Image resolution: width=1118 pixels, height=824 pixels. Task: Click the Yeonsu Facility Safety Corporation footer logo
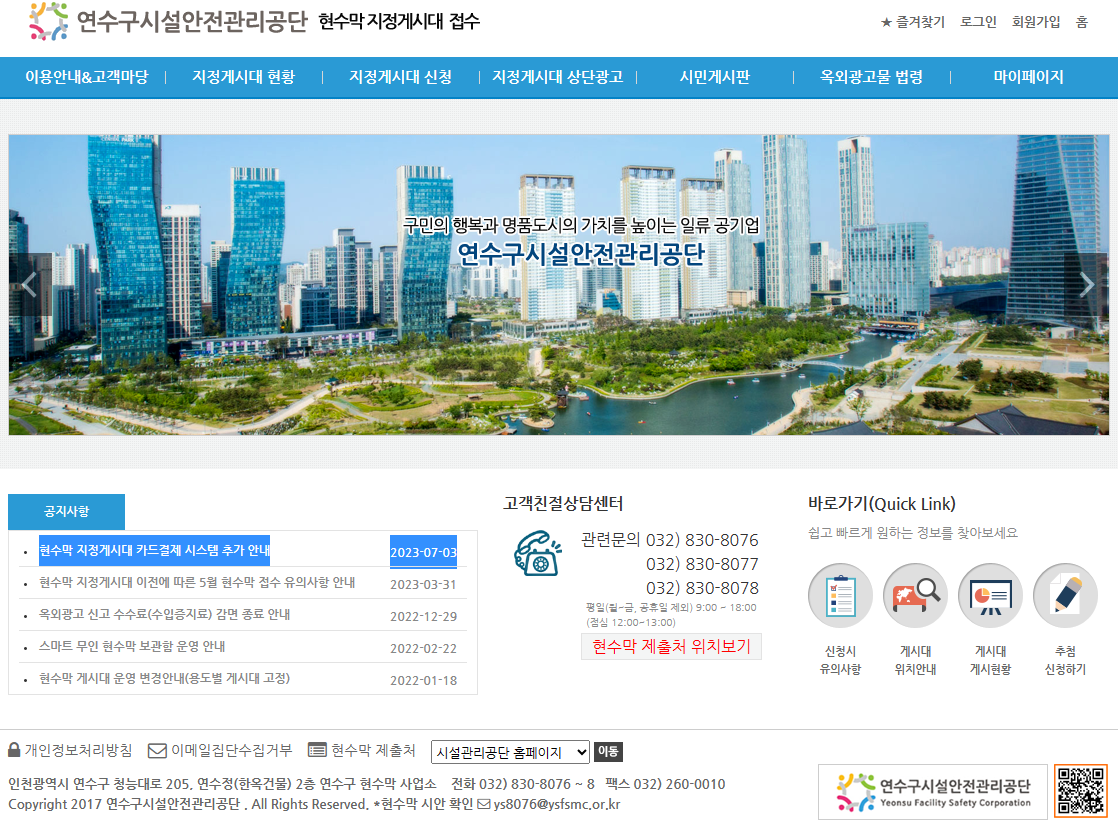(x=933, y=792)
